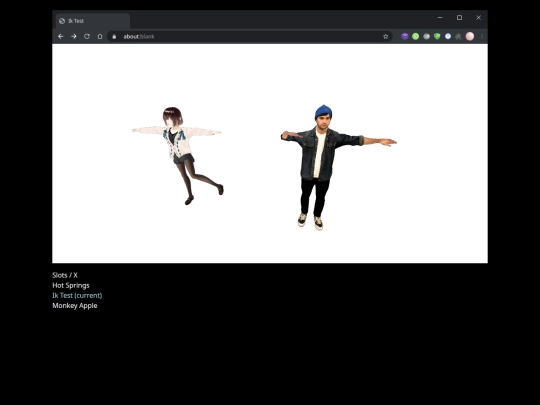
Task: Open the white round extension icon
Action: 448,36
